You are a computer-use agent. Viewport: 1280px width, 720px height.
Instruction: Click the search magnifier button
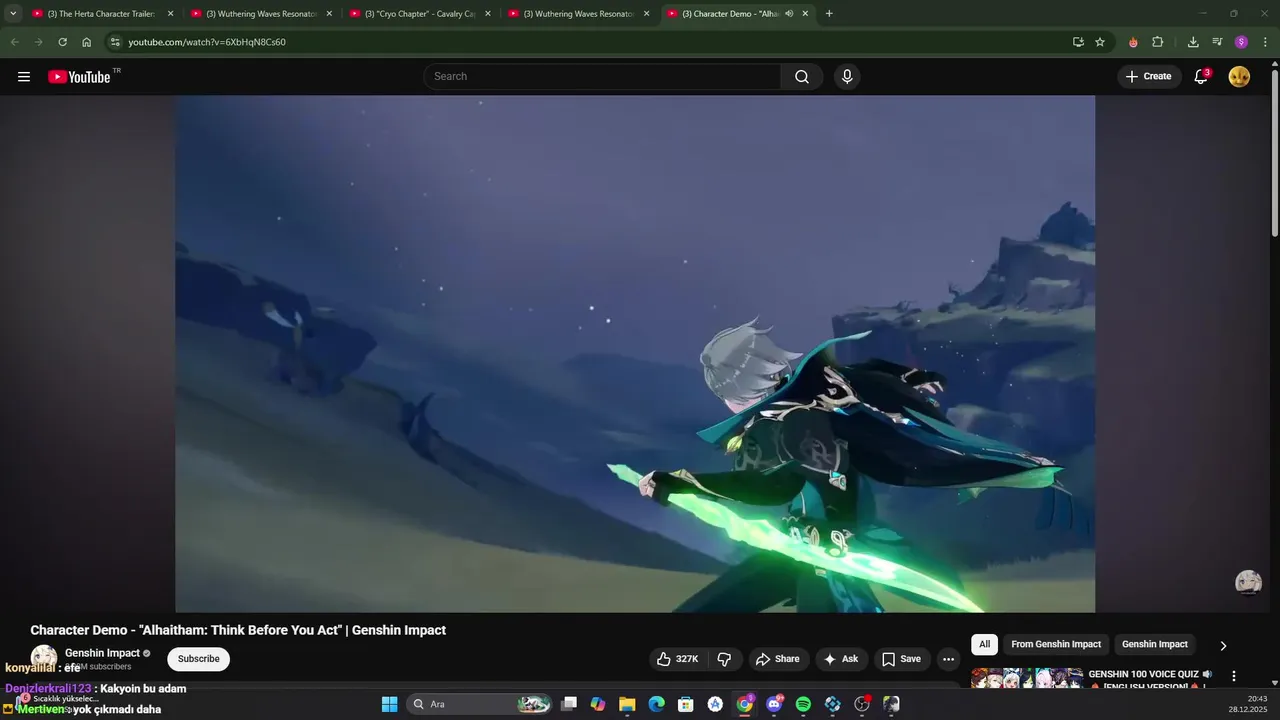[802, 77]
